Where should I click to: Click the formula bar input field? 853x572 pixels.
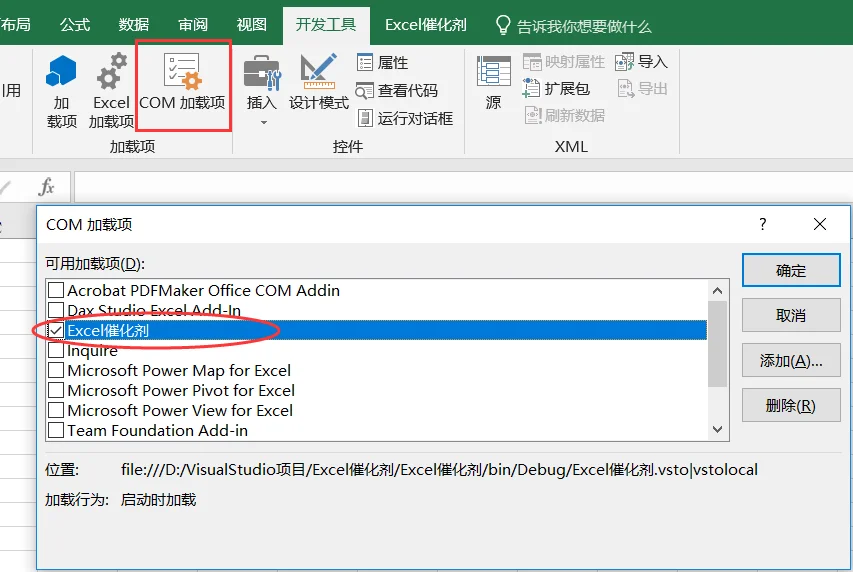point(463,187)
